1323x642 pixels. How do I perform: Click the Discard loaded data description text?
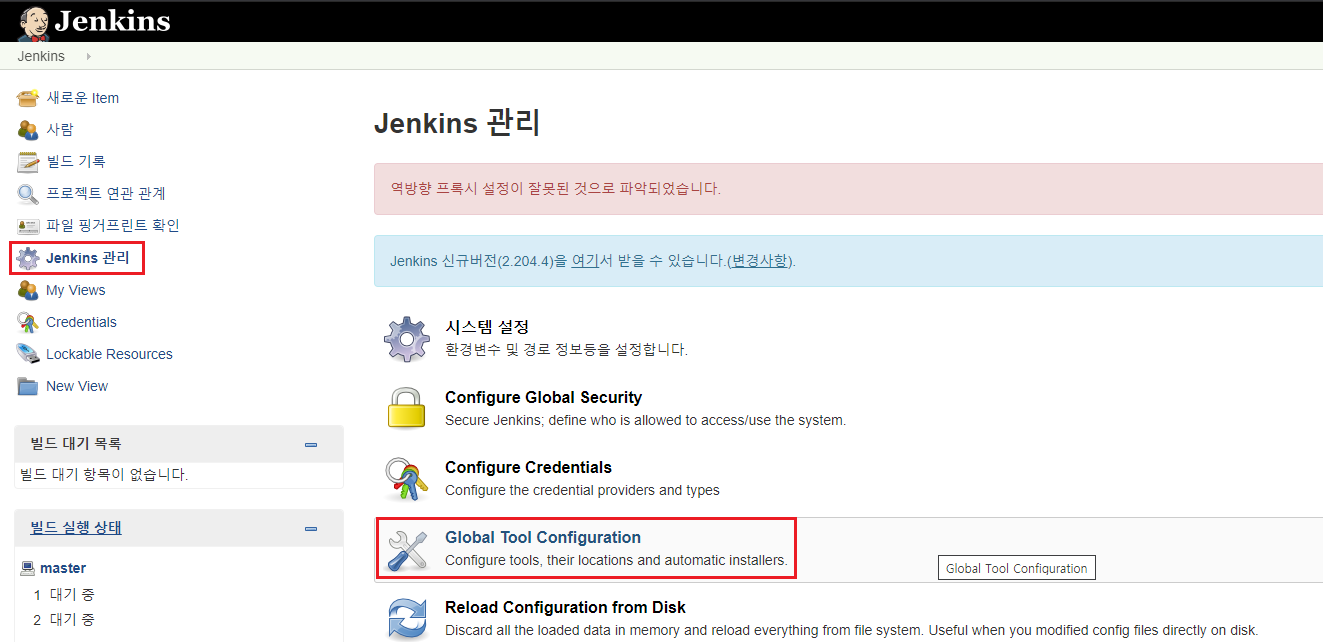click(x=851, y=630)
